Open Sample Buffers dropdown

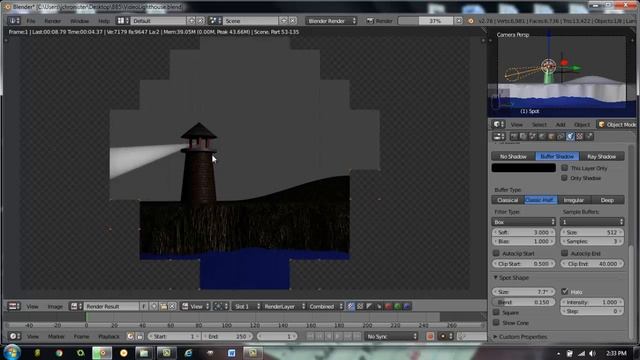point(592,222)
